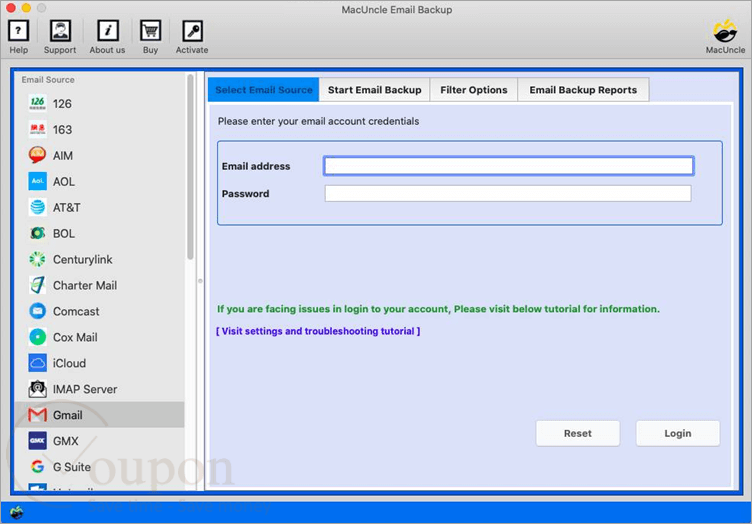This screenshot has height=524, width=752.
Task: Click the About us label in toolbar
Action: coord(107,50)
